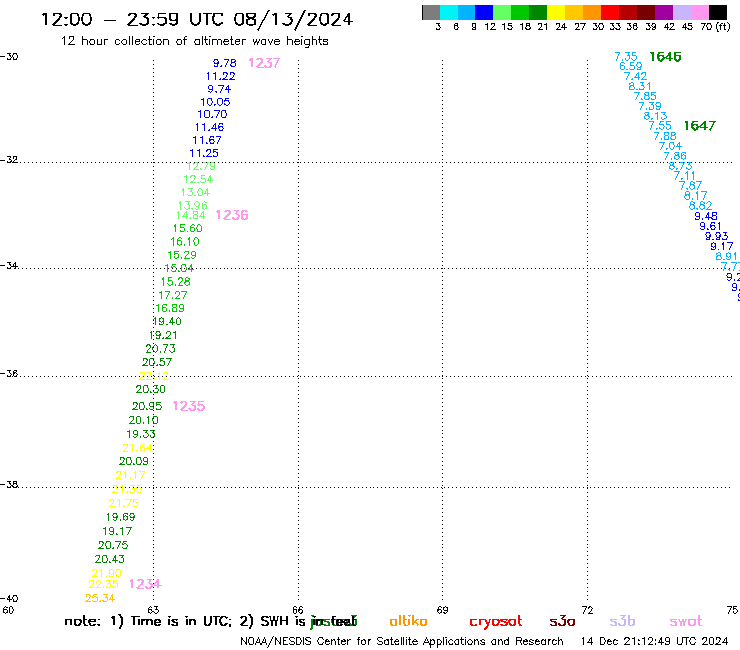Click the longitude axis label 66
This screenshot has width=740, height=650.
298,610
